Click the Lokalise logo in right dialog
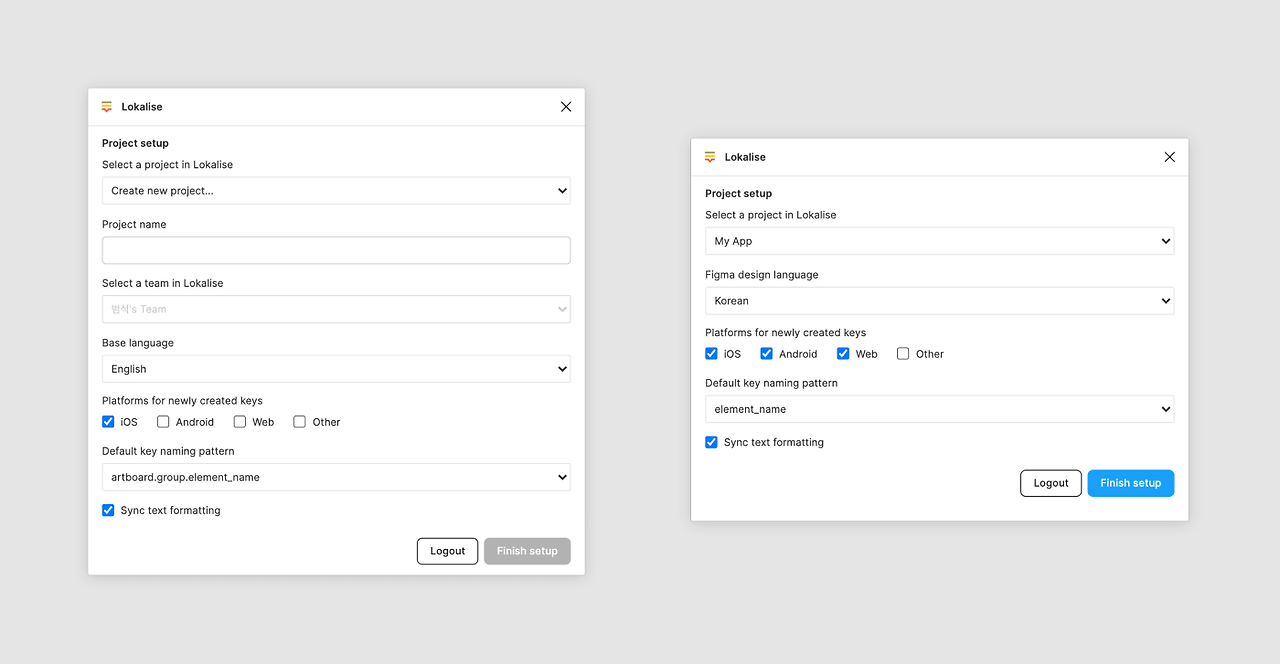Screen dimensions: 1280x664 coord(710,157)
